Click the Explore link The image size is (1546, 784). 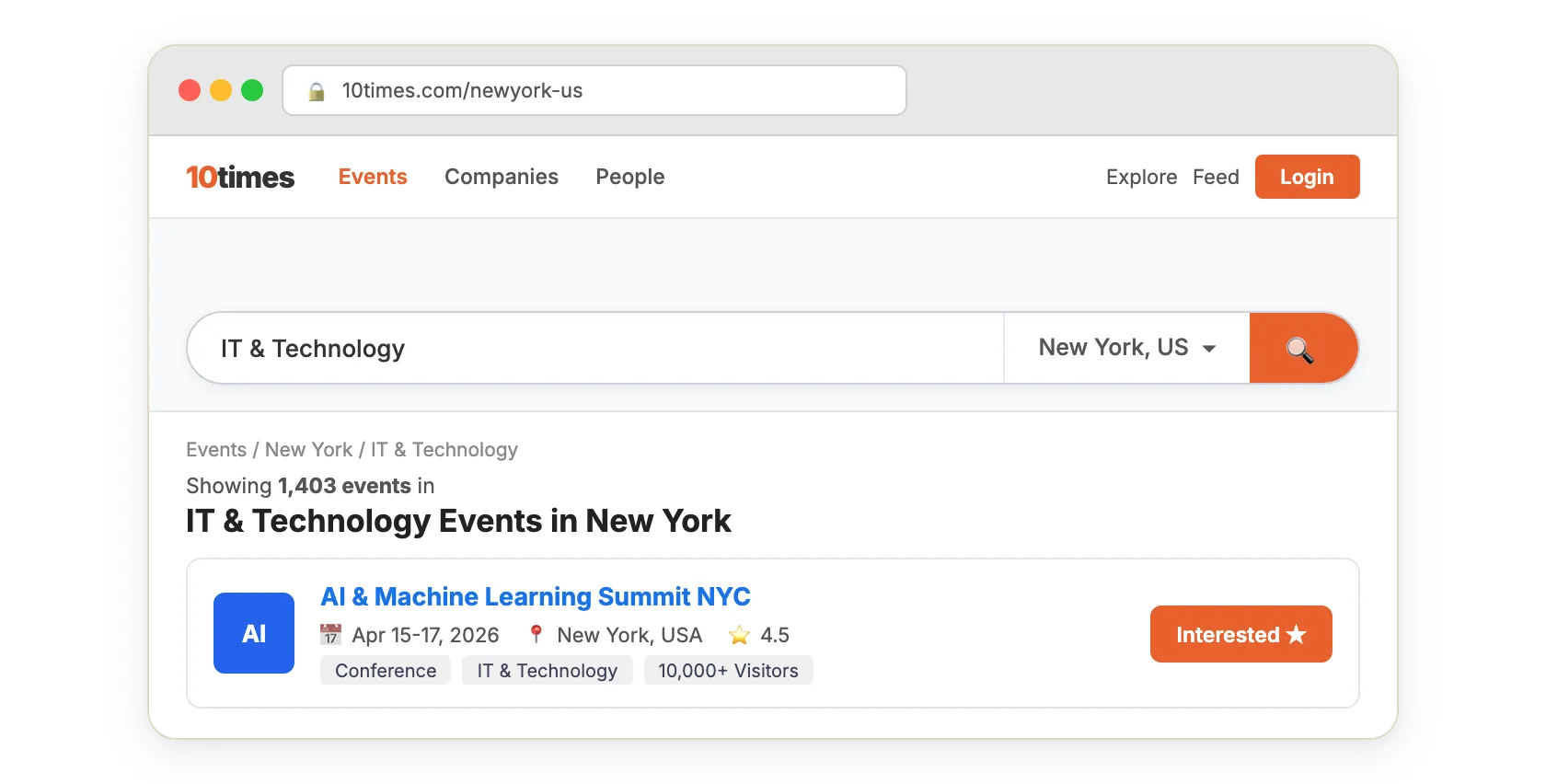tap(1141, 177)
